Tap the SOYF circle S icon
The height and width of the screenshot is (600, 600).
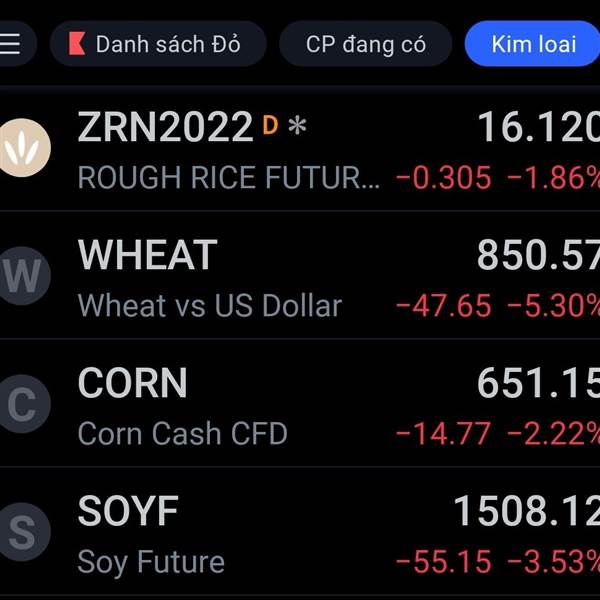click(24, 532)
